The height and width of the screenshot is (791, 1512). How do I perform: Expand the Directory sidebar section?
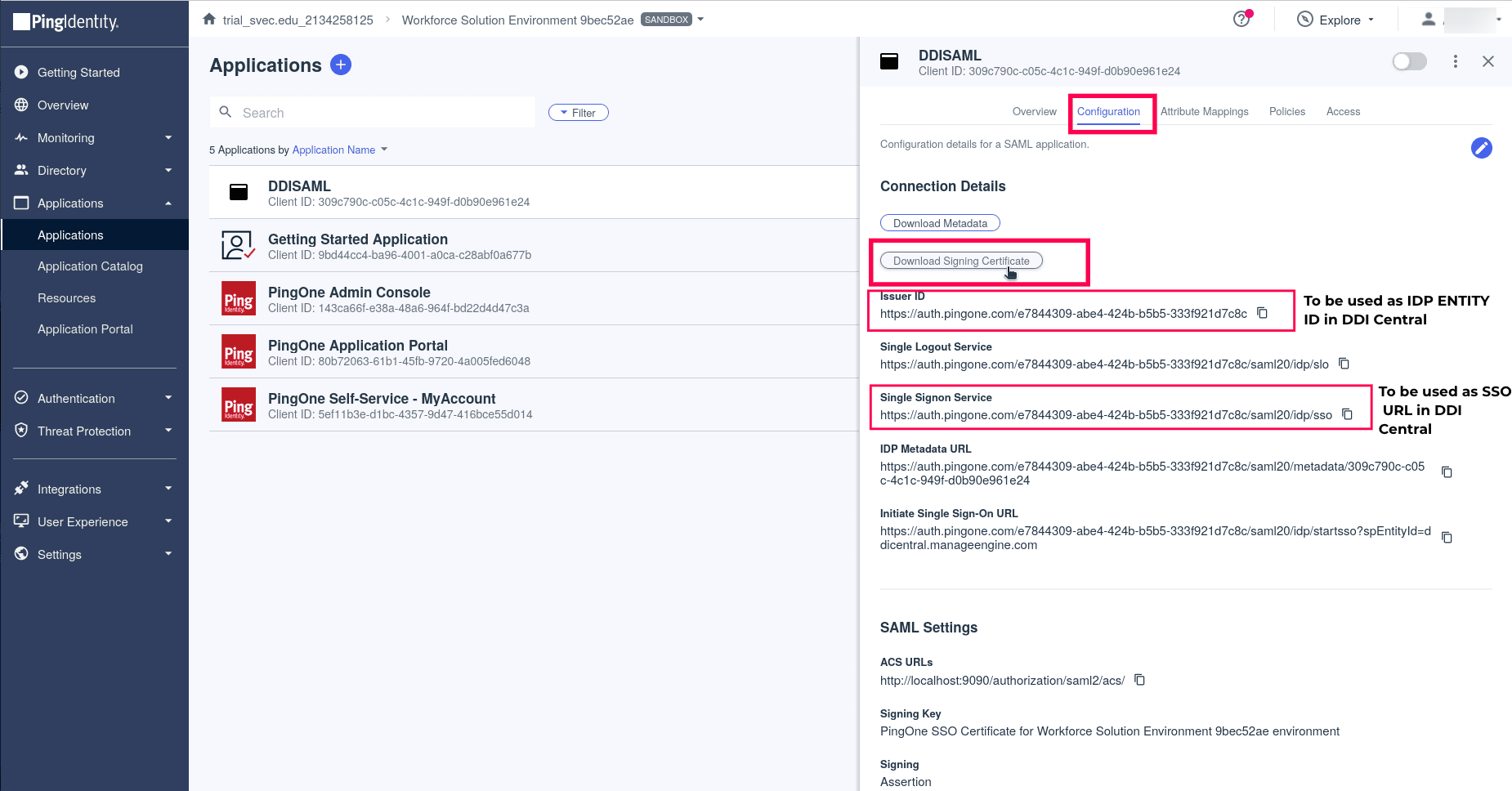(x=168, y=170)
